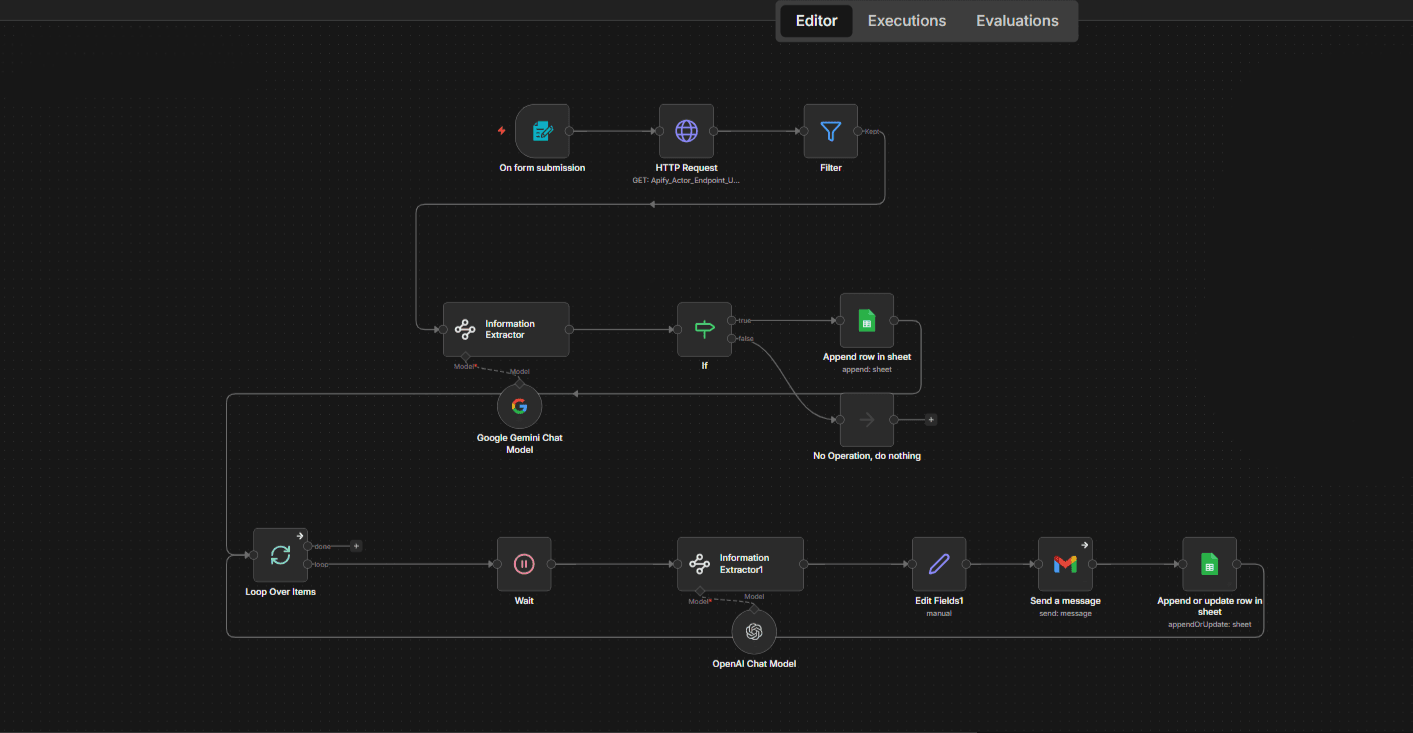Select the Editor tab
1413x733 pixels.
pos(815,20)
